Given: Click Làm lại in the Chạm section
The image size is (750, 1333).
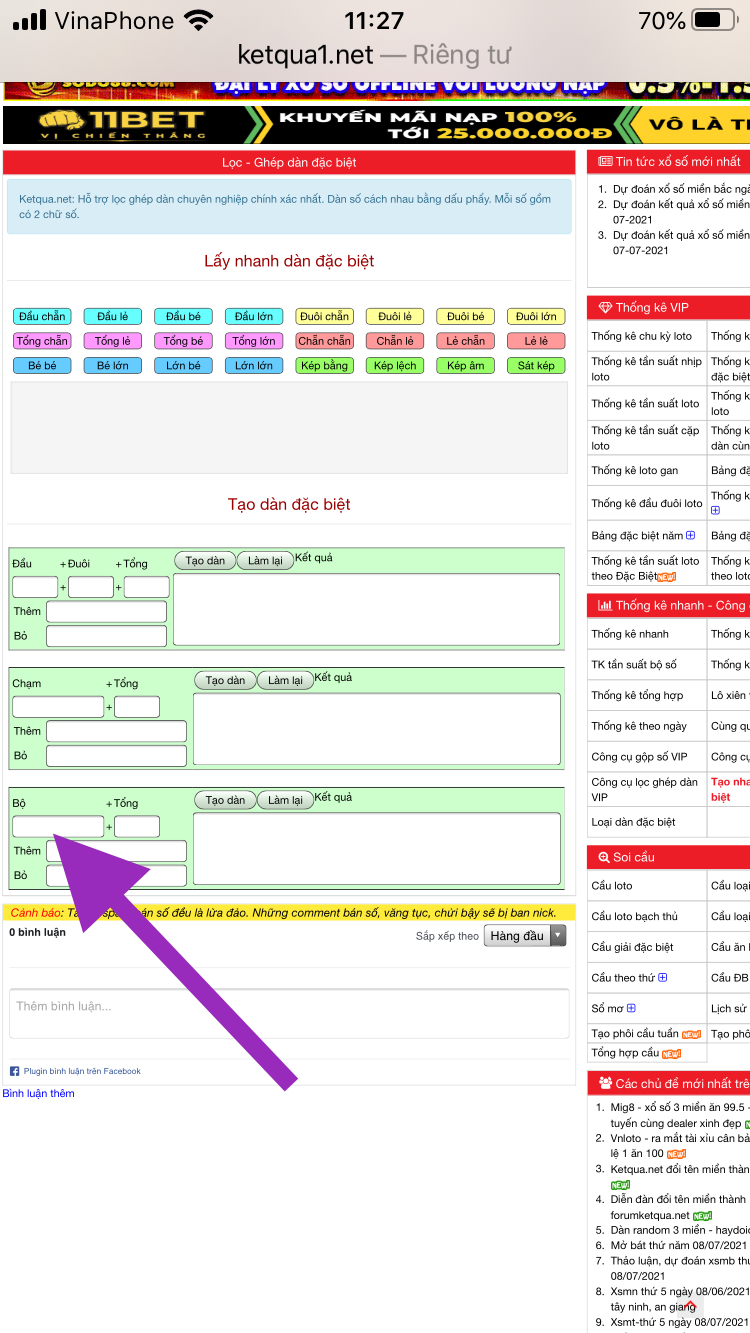Looking at the screenshot, I should (285, 681).
